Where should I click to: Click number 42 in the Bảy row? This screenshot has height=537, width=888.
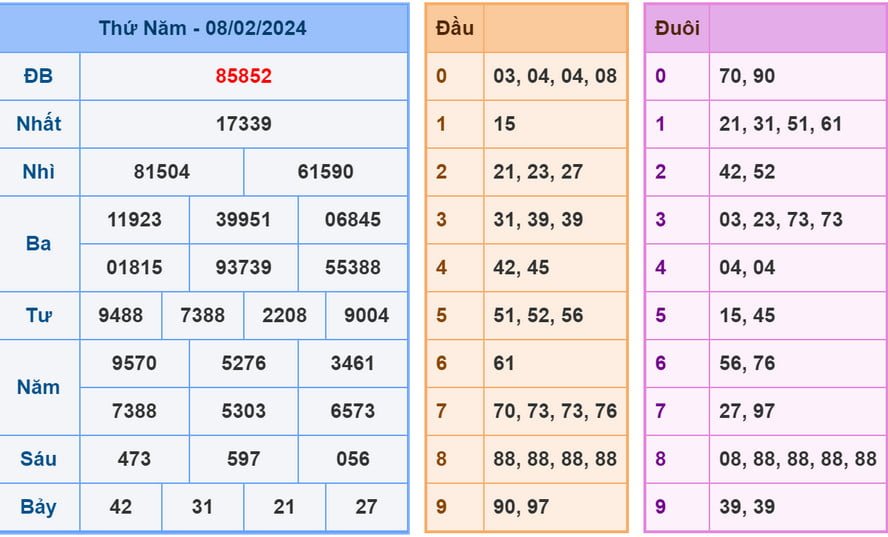[x=121, y=507]
